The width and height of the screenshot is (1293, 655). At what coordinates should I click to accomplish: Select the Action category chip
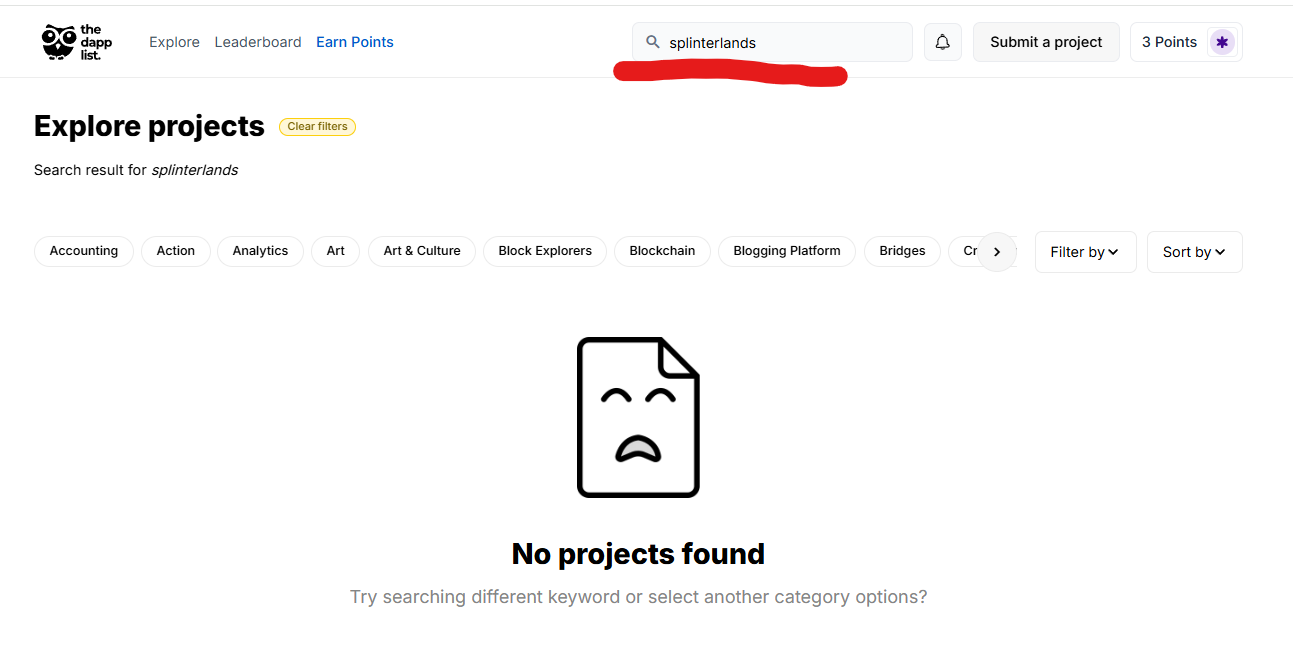tap(176, 251)
